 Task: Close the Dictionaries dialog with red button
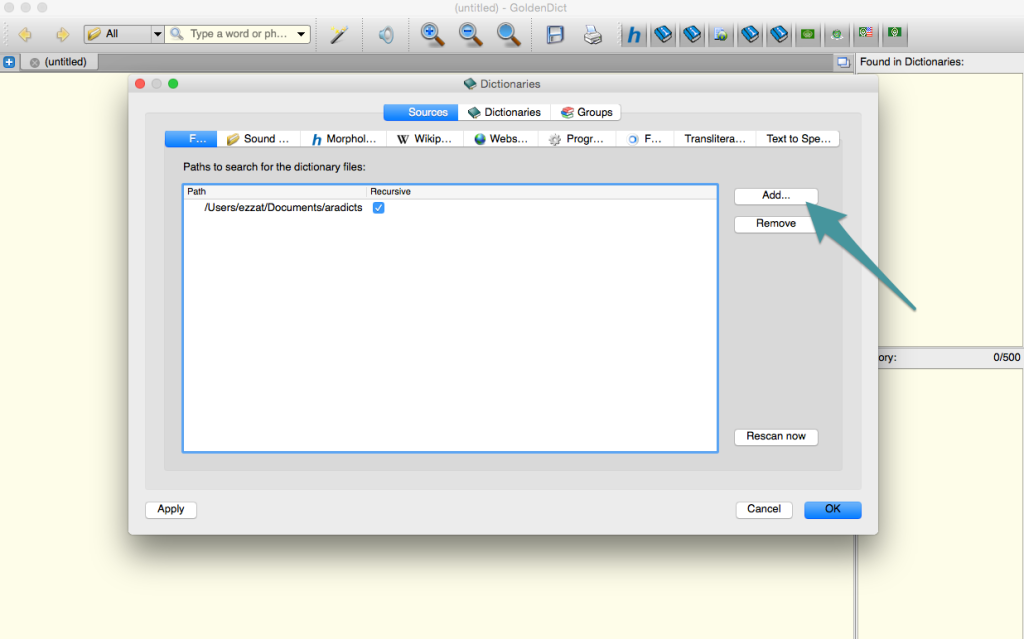pyautogui.click(x=140, y=84)
